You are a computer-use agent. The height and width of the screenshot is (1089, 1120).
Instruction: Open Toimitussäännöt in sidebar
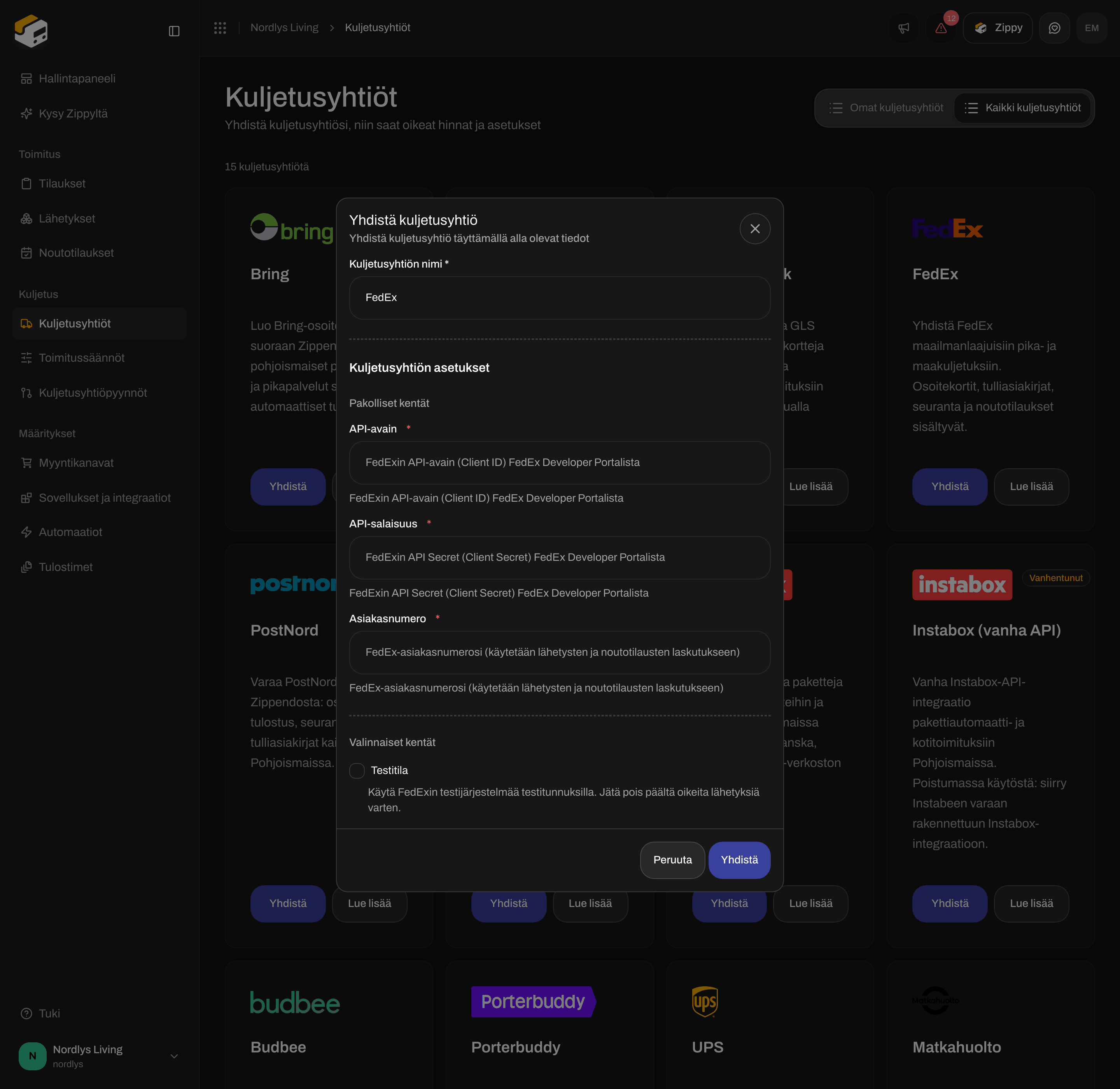pos(100,358)
